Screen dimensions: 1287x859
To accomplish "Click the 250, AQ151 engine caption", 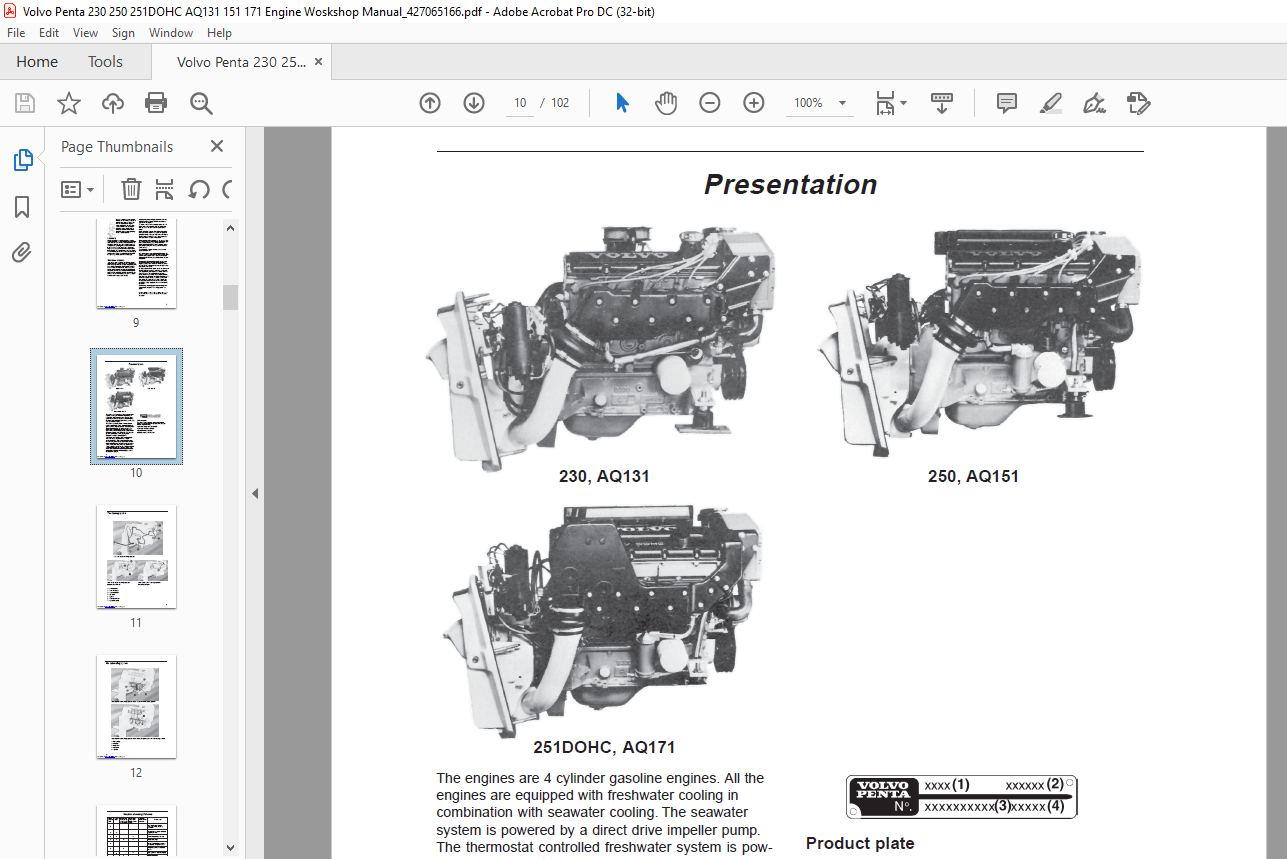I will (x=973, y=476).
